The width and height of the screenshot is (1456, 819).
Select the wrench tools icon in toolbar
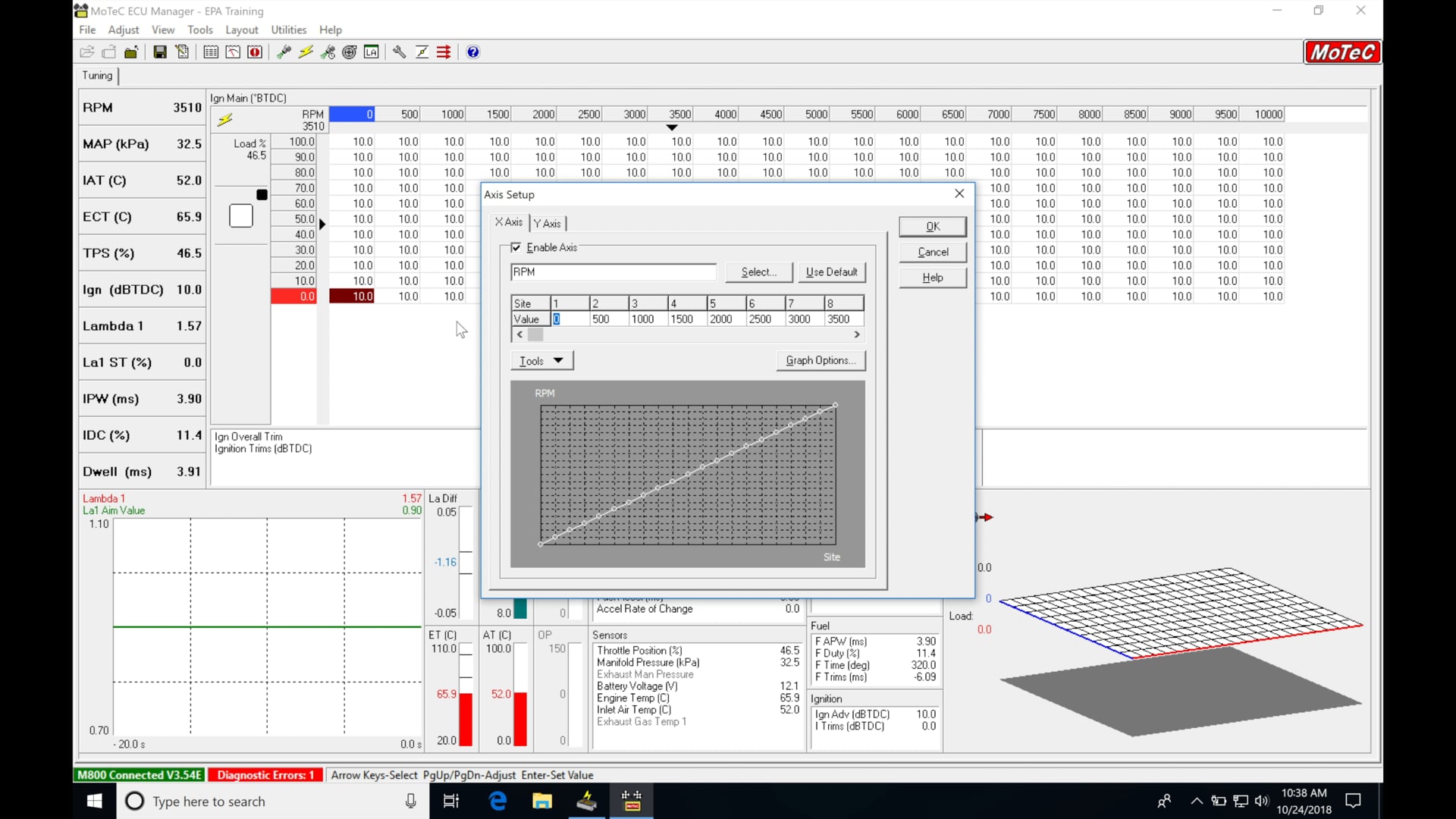pos(400,52)
